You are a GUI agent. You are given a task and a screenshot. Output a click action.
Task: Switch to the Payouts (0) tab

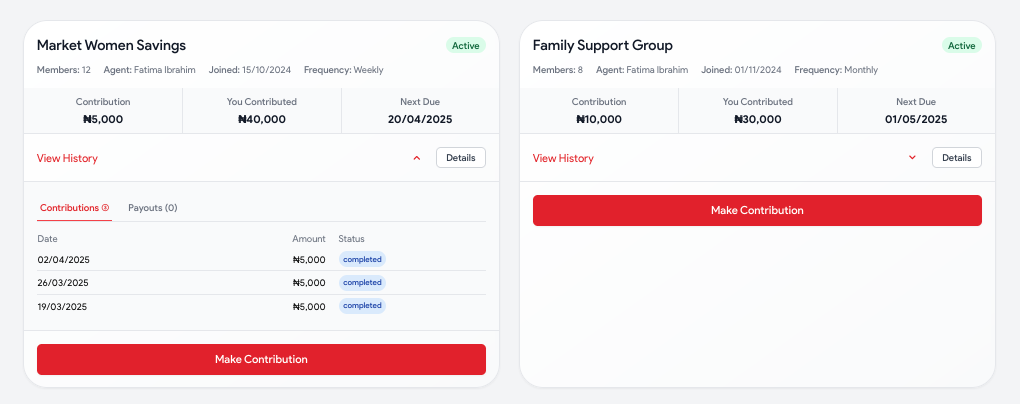click(153, 208)
